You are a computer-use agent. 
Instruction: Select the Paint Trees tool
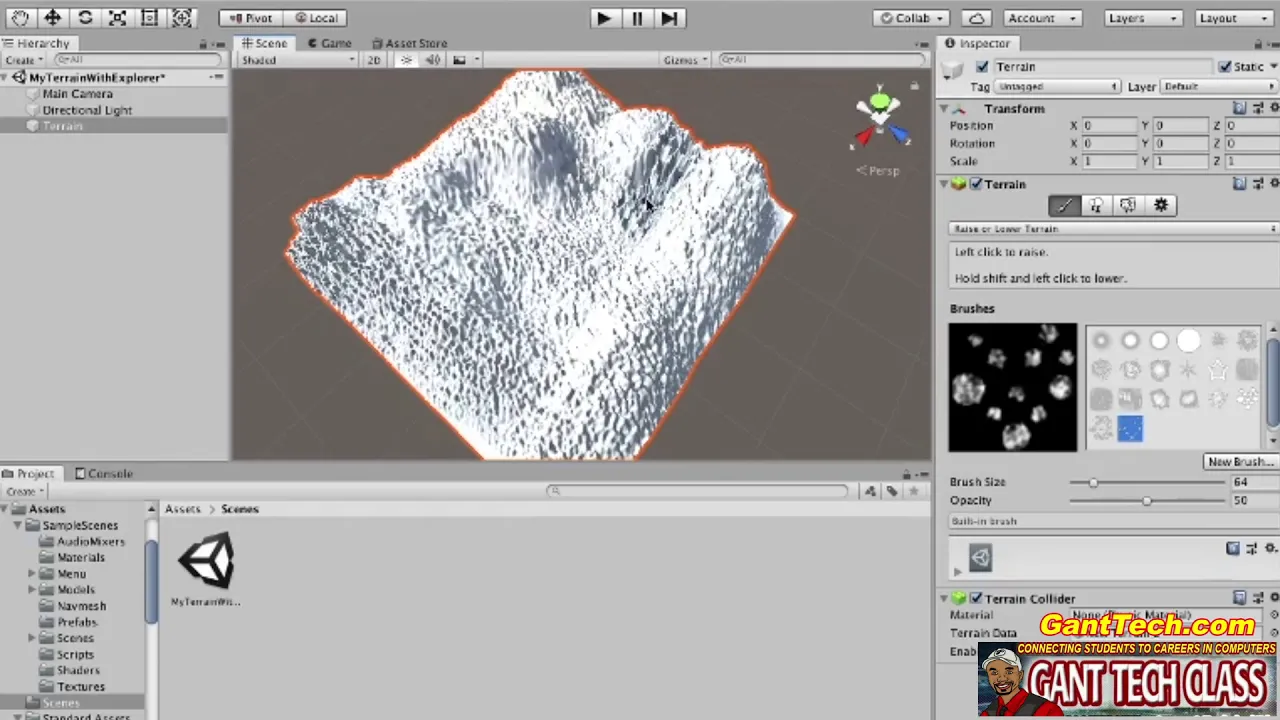point(1096,205)
